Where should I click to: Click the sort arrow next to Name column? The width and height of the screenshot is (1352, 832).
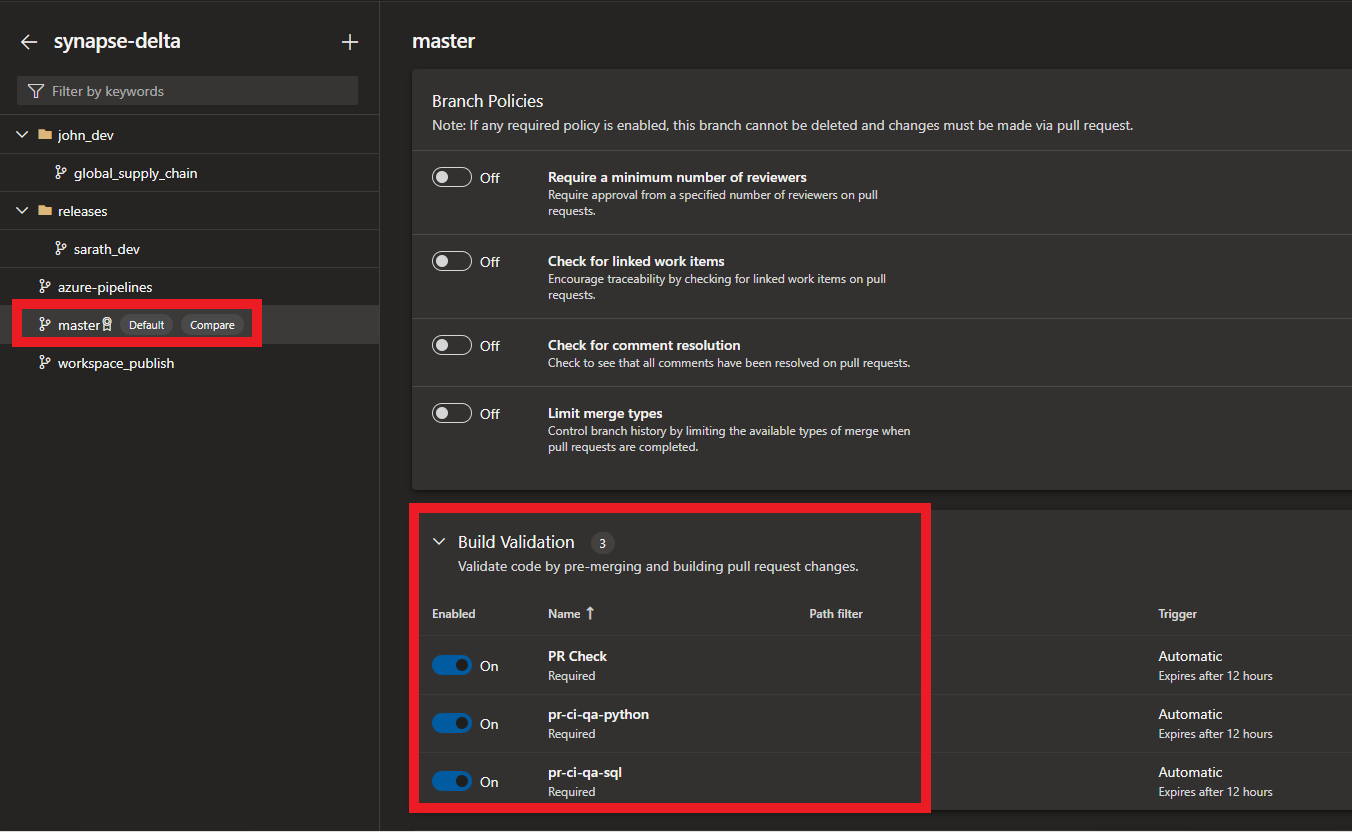590,613
